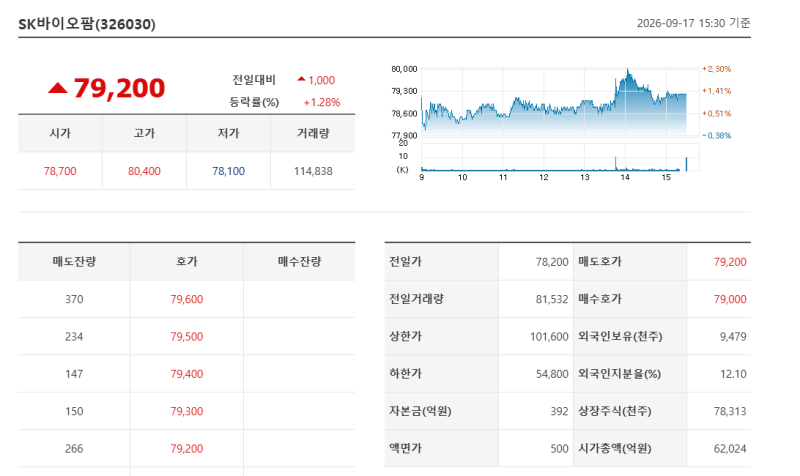Click the ask price 79,600
Image resolution: width=800 pixels, height=476 pixels.
pyautogui.click(x=187, y=299)
